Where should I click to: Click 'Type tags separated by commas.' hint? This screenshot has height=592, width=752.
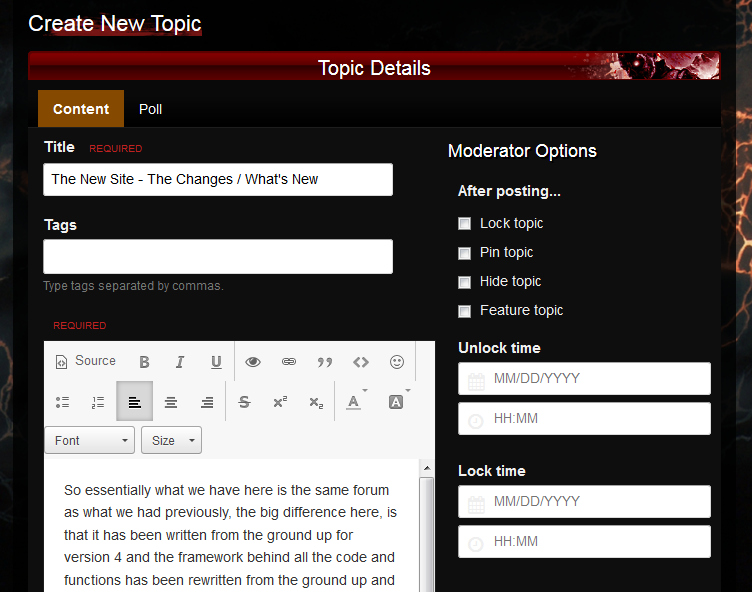(x=133, y=286)
